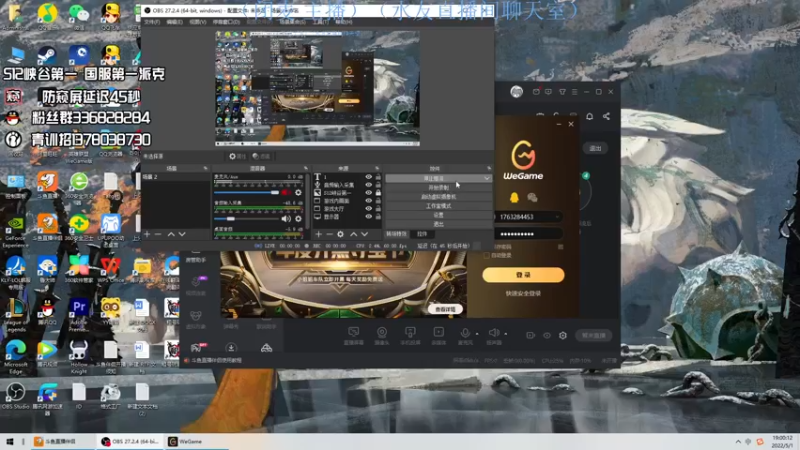
Task: Open the settings gear in Douyu streaming toolbar
Action: click(x=563, y=335)
